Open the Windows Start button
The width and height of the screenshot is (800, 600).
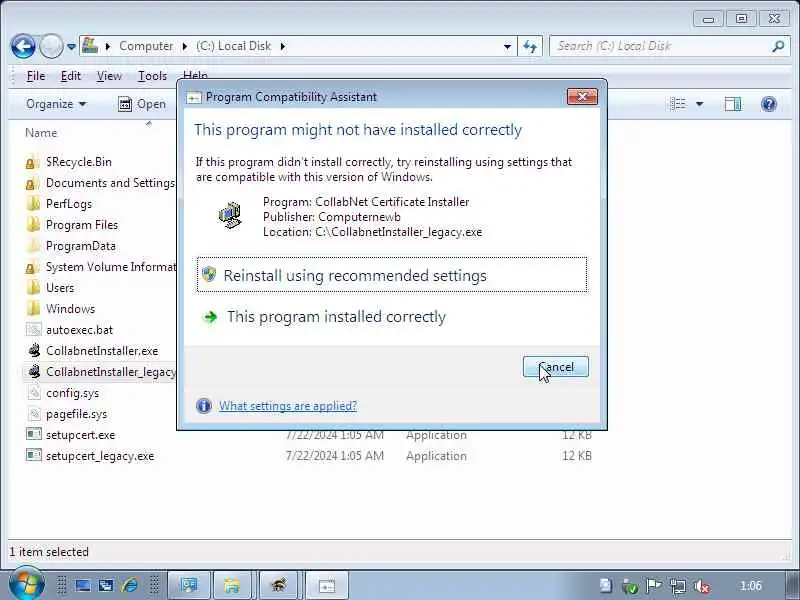[26, 585]
